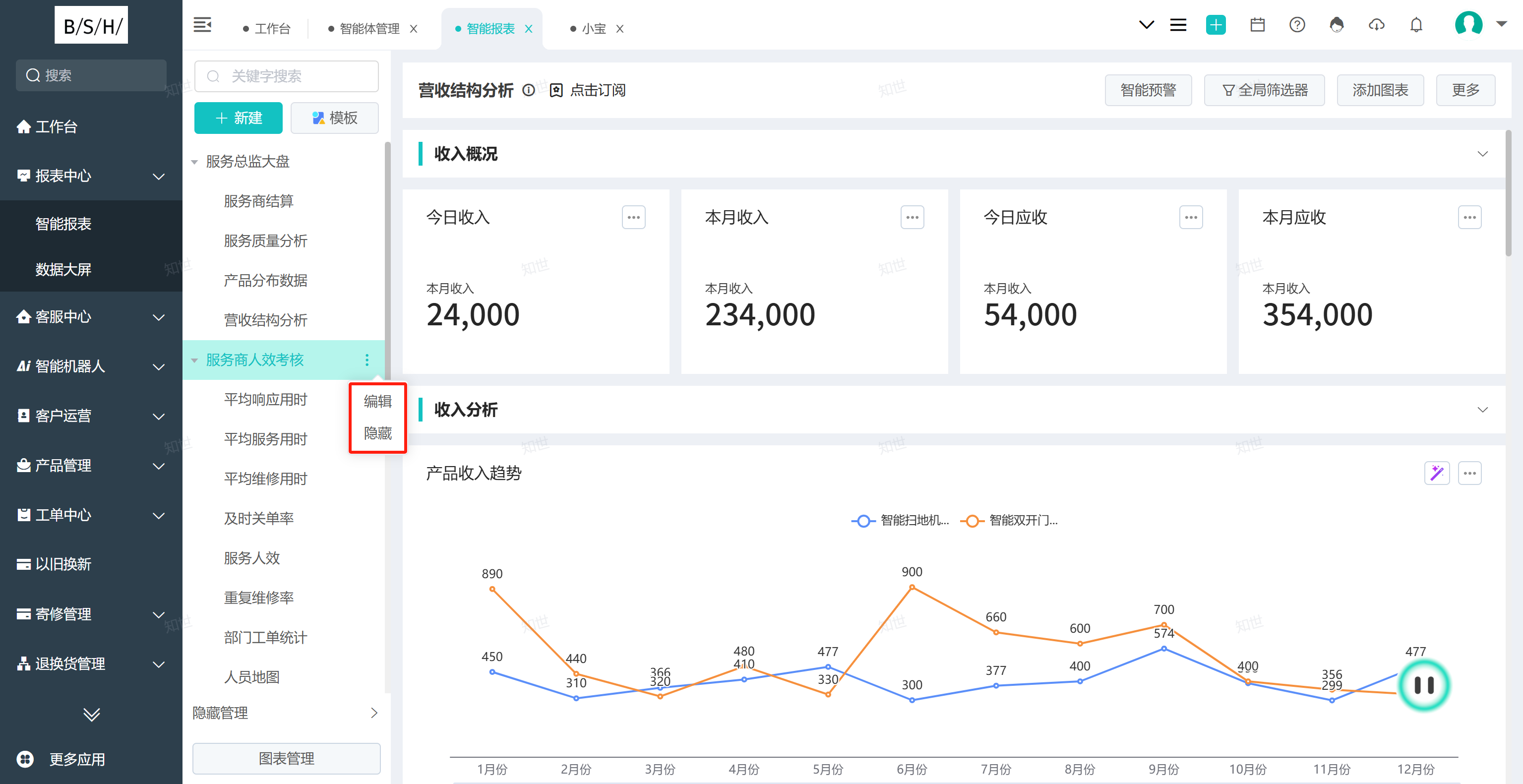This screenshot has width=1523, height=784.
Task: Click the 更多 button in the header
Action: coord(1465,90)
